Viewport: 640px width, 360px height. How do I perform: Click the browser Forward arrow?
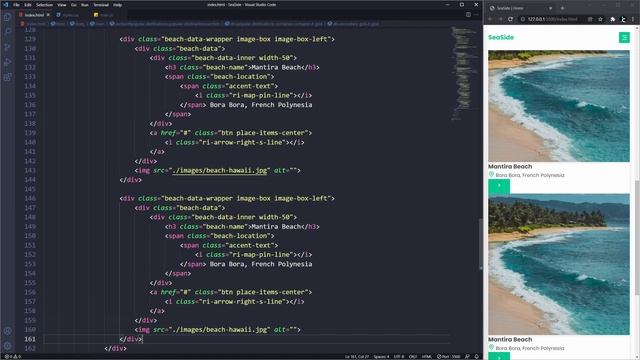[500, 19]
